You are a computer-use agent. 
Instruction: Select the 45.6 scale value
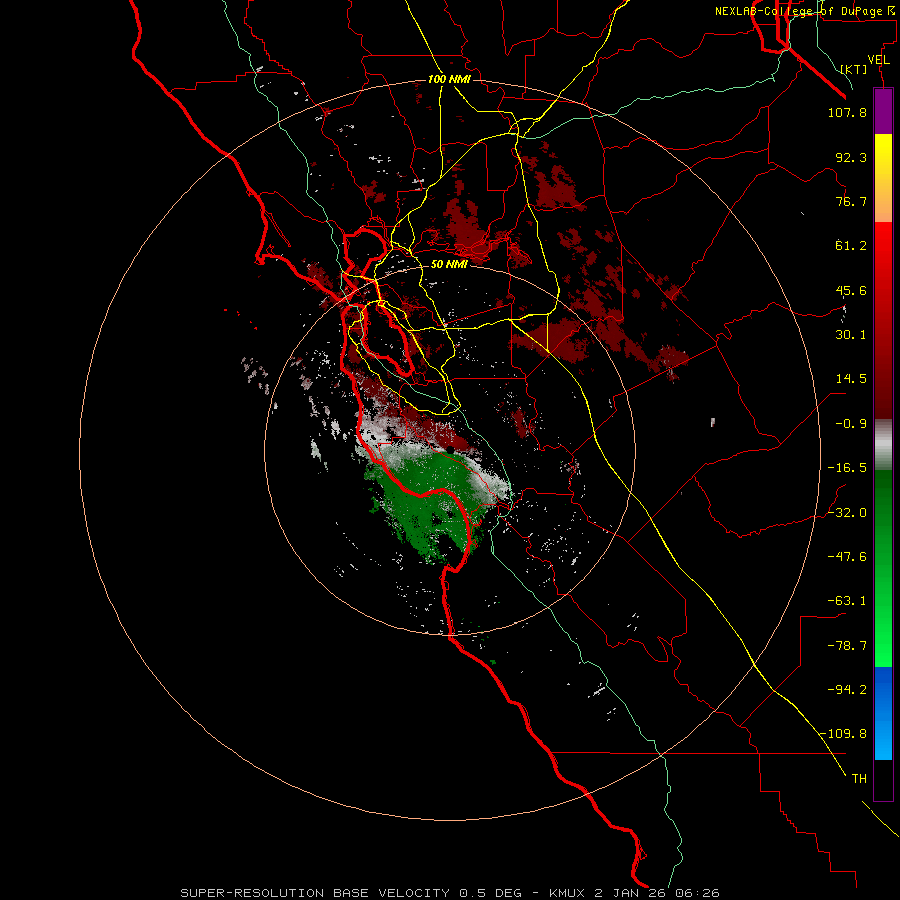(x=851, y=290)
